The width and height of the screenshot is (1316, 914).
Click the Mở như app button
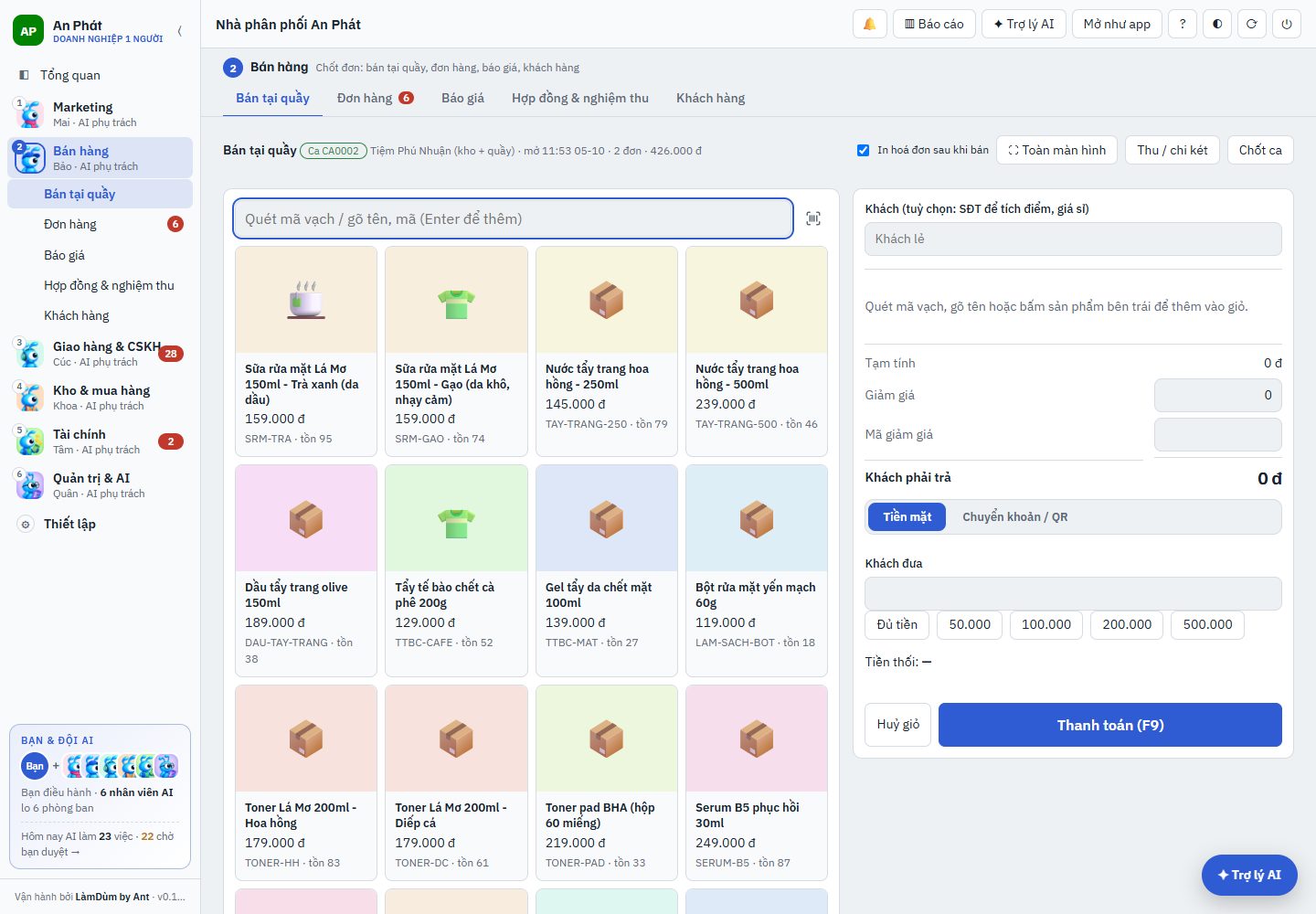1117,24
